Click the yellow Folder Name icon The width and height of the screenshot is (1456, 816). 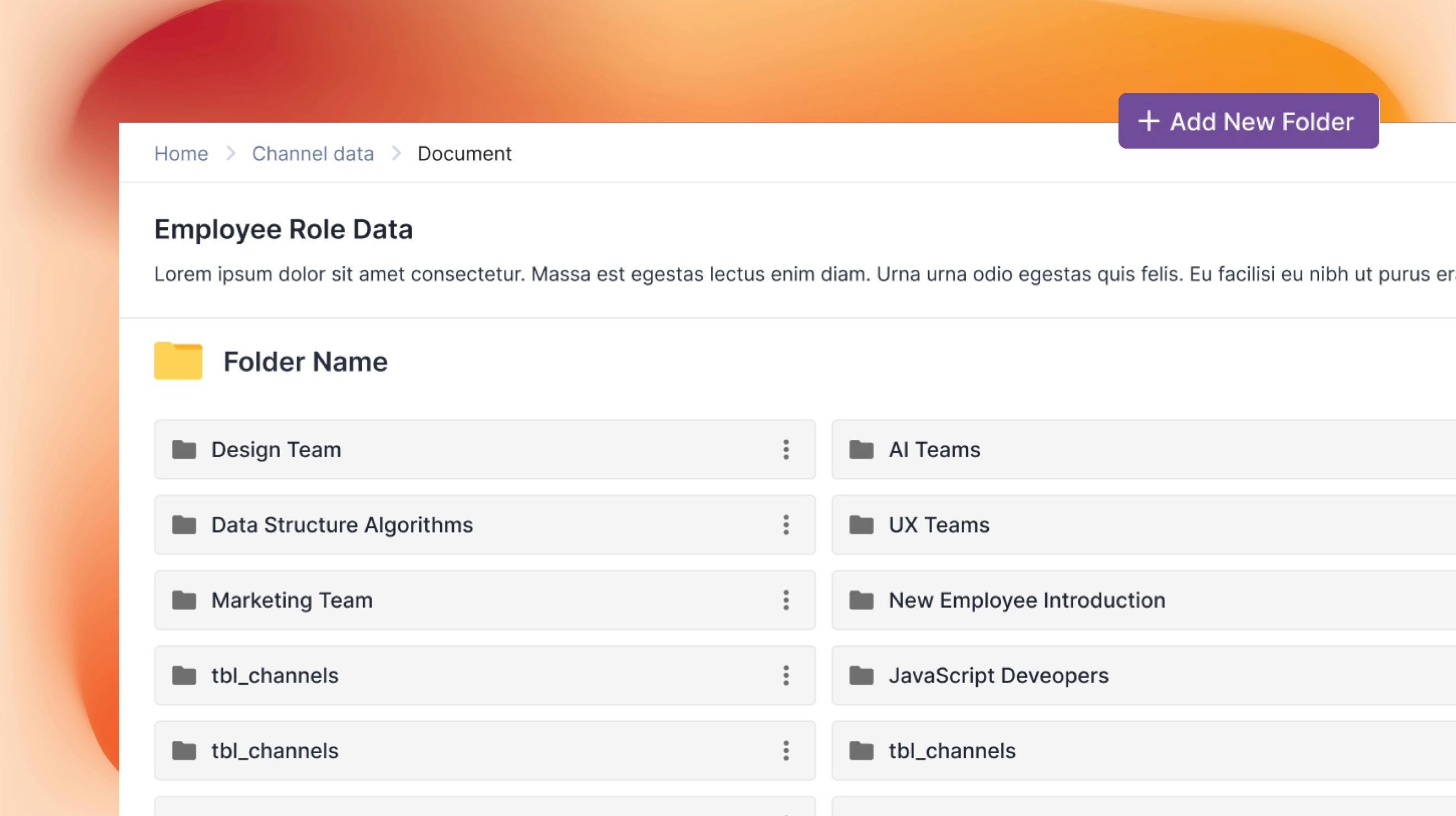[178, 361]
